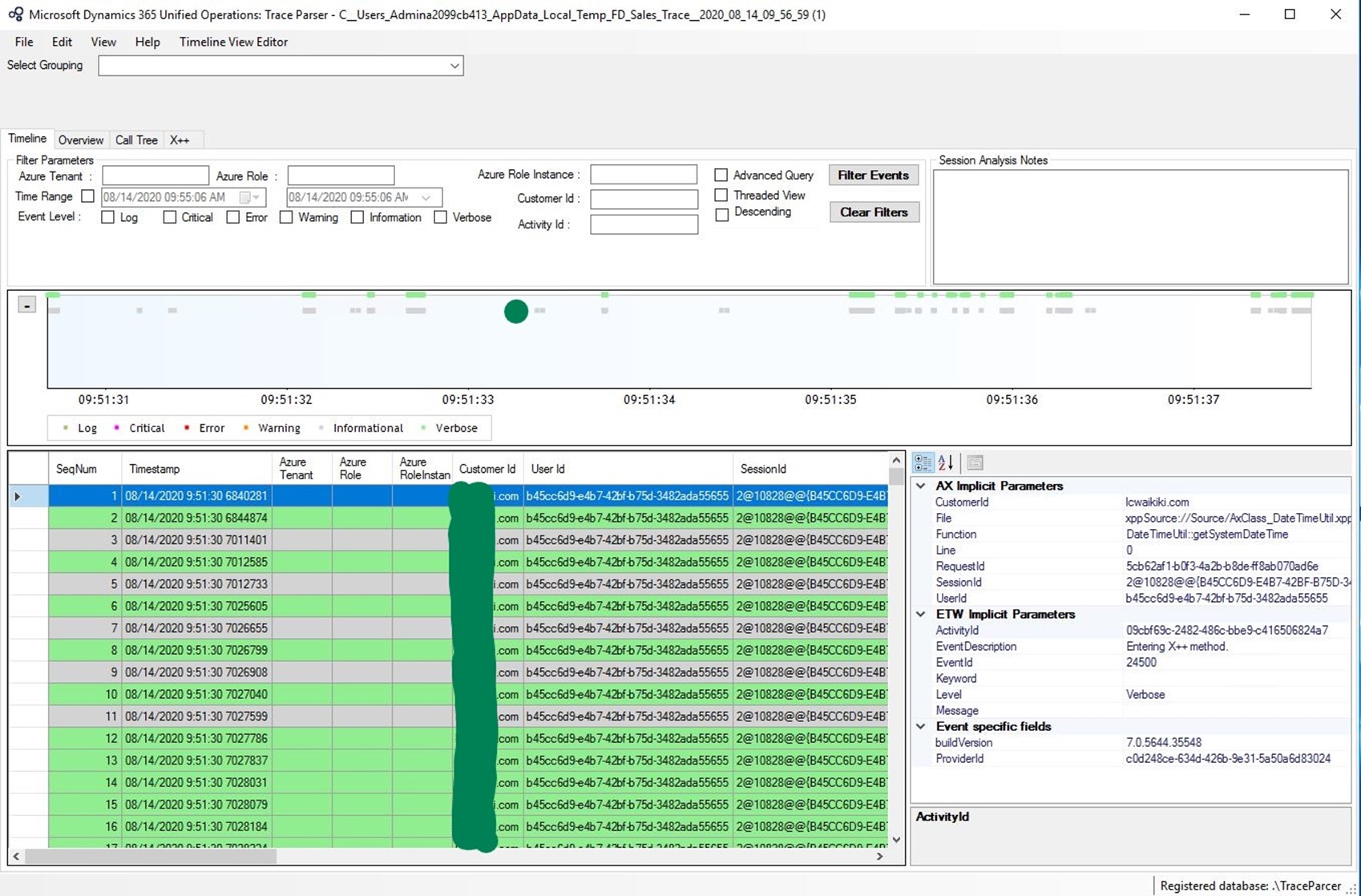
Task: Click the Trace Parser app icon in title bar
Action: (x=15, y=14)
